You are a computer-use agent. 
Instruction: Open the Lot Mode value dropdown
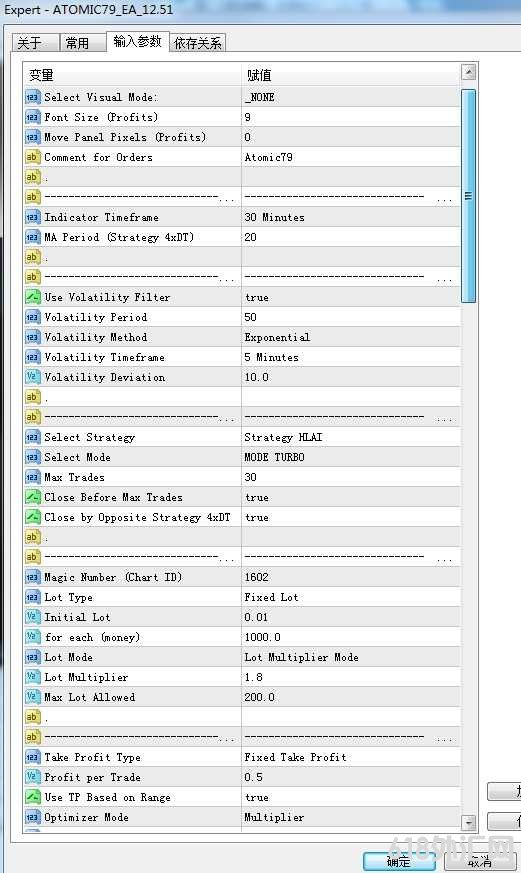click(351, 658)
